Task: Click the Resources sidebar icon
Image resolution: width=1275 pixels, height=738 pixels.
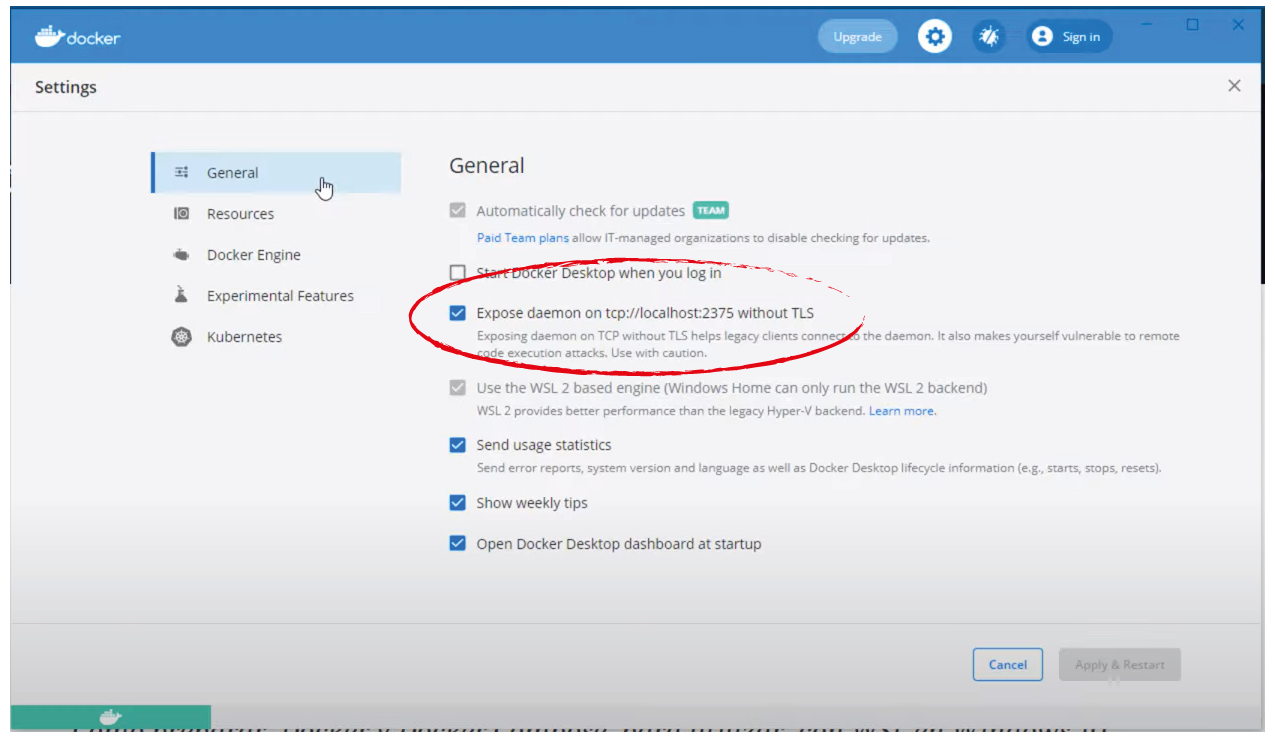Action: pyautogui.click(x=181, y=214)
